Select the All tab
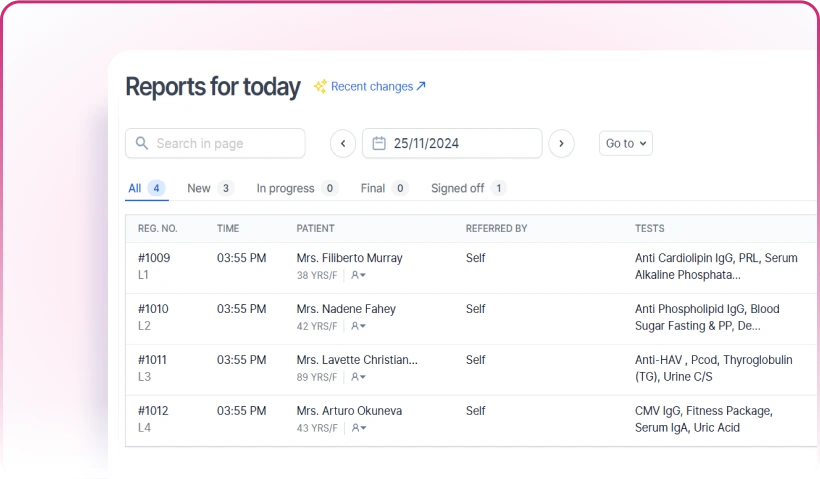Screen dimensions: 820x479 tap(146, 188)
